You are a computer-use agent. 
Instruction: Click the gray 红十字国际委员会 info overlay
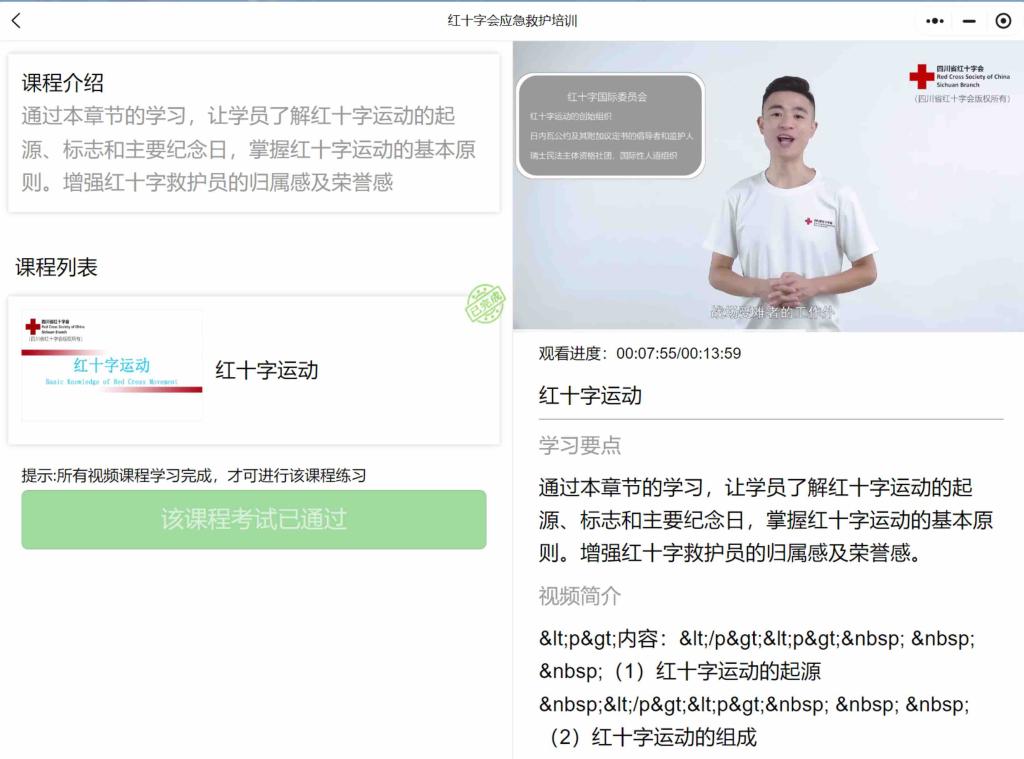pos(610,125)
